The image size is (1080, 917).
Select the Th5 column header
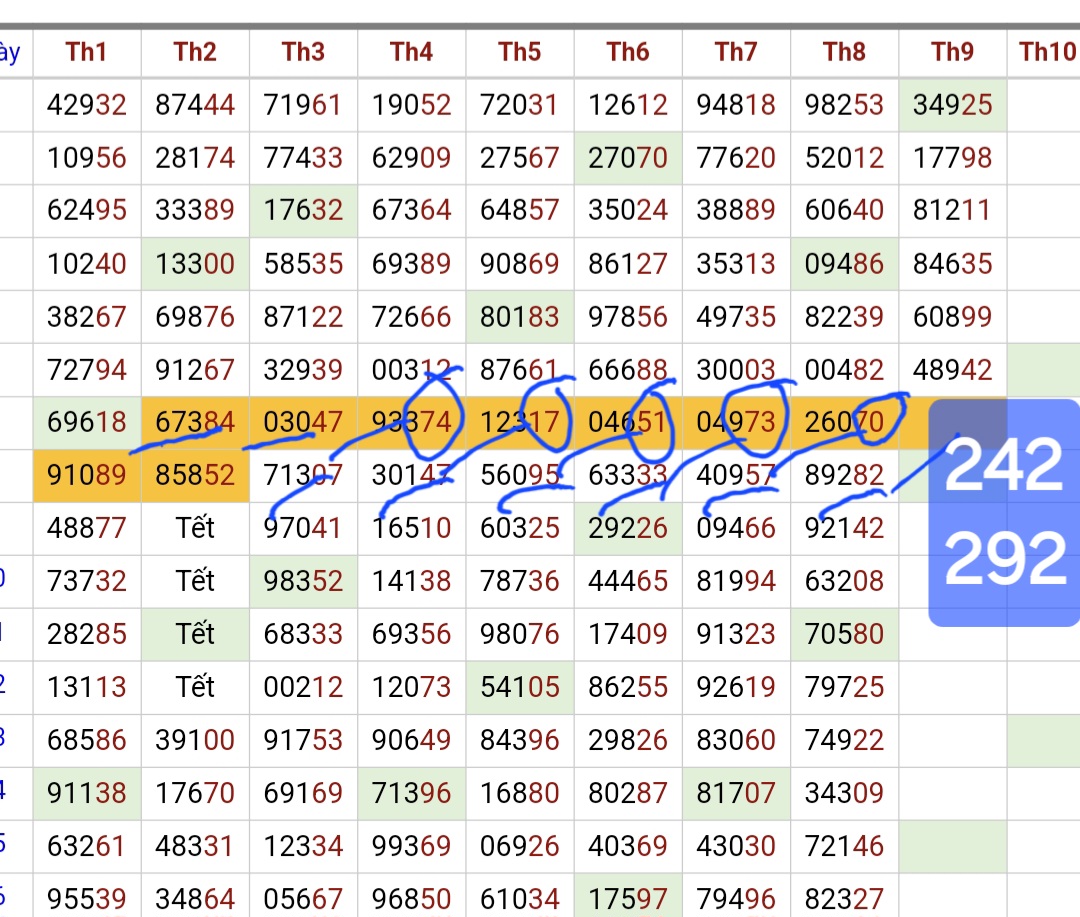(519, 52)
